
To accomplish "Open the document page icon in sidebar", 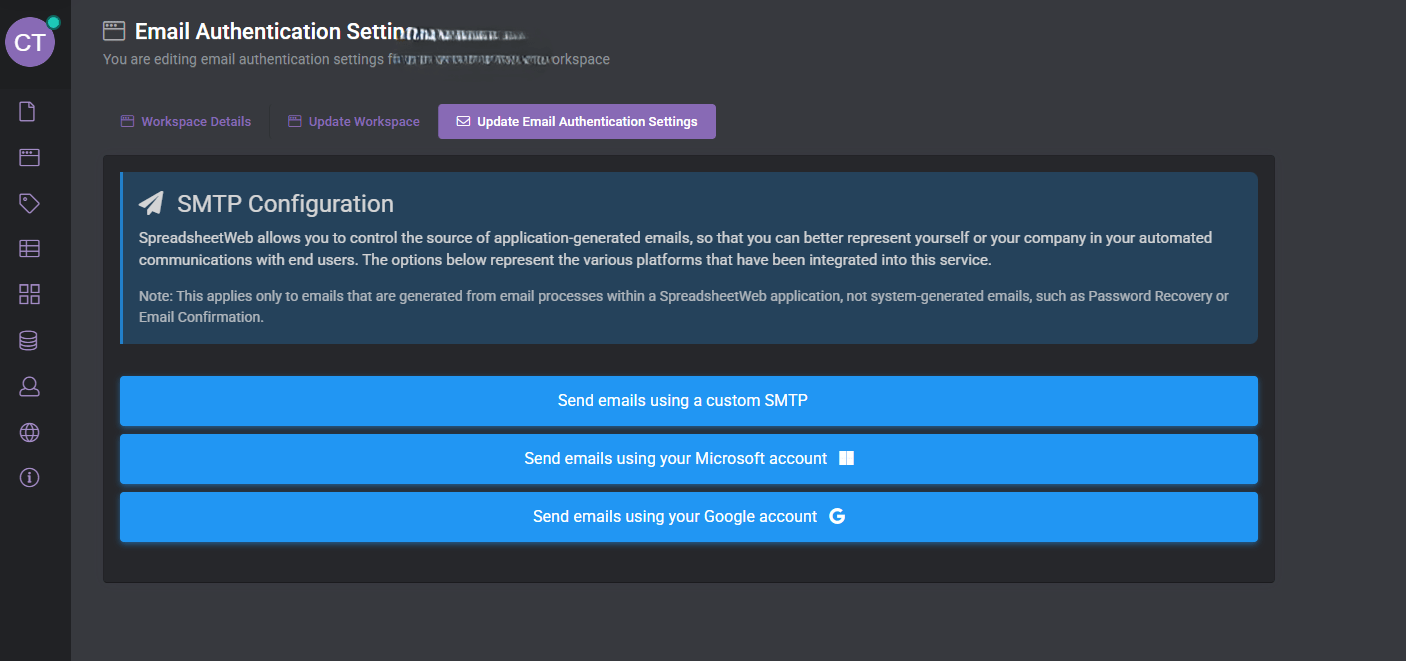I will (28, 111).
